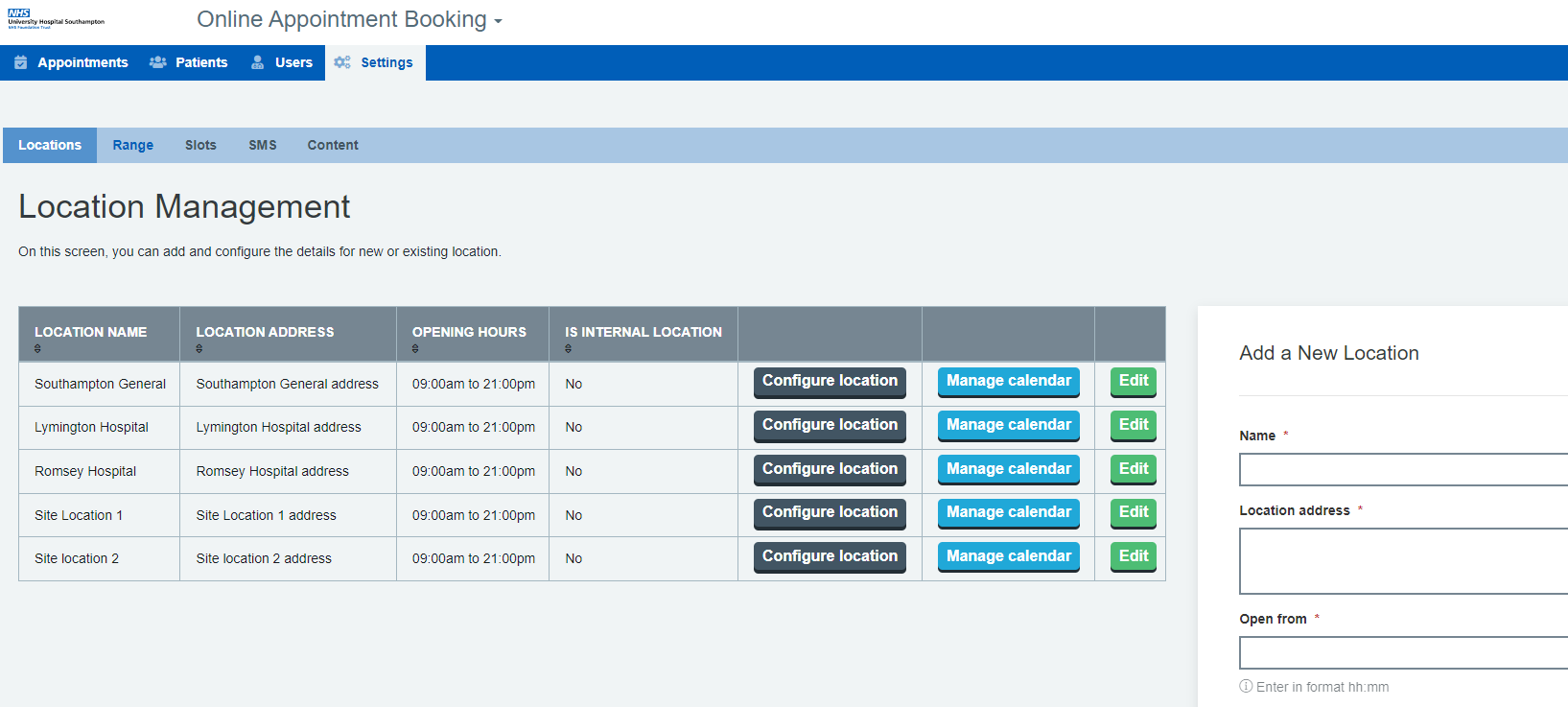Configure location for Southampton General

(830, 381)
